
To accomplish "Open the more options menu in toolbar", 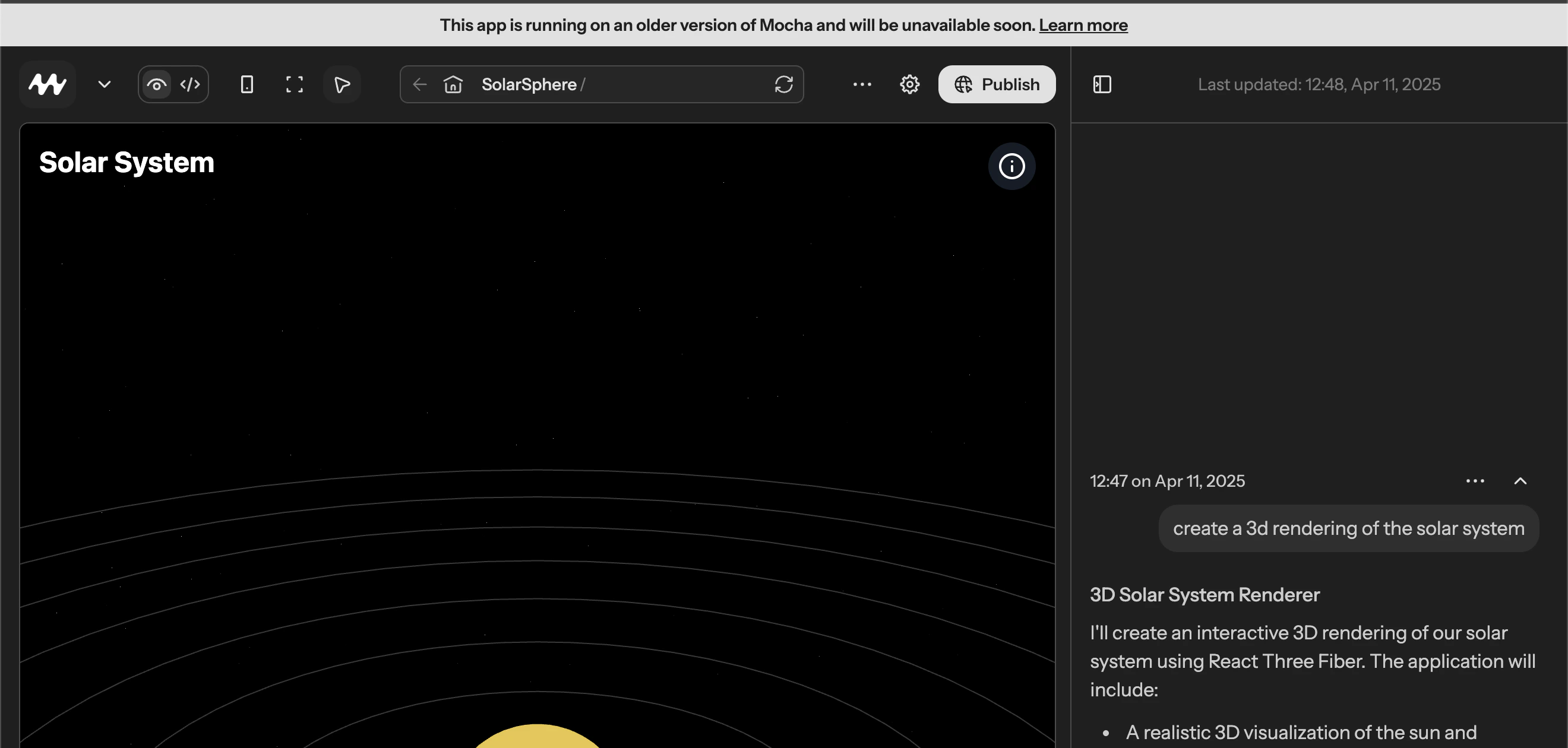I will tap(862, 84).
